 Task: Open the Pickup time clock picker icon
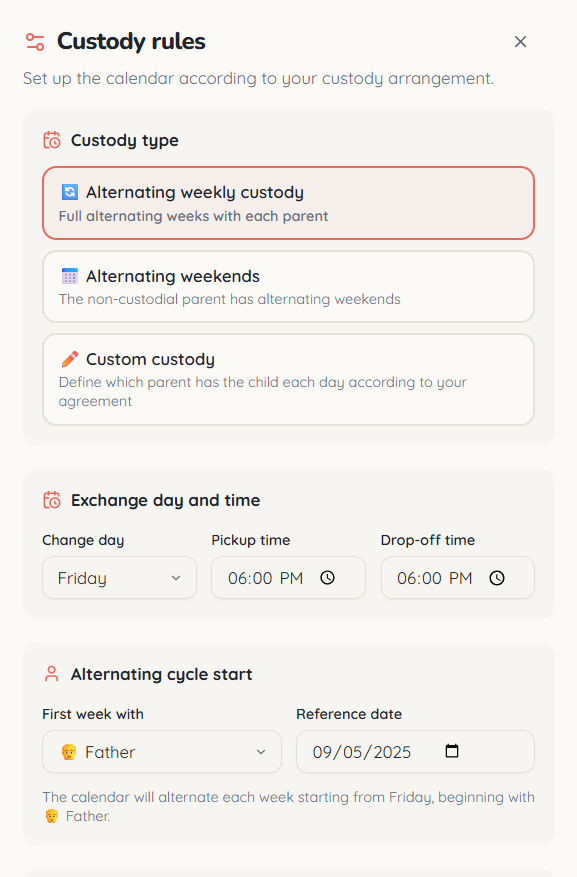pos(328,578)
